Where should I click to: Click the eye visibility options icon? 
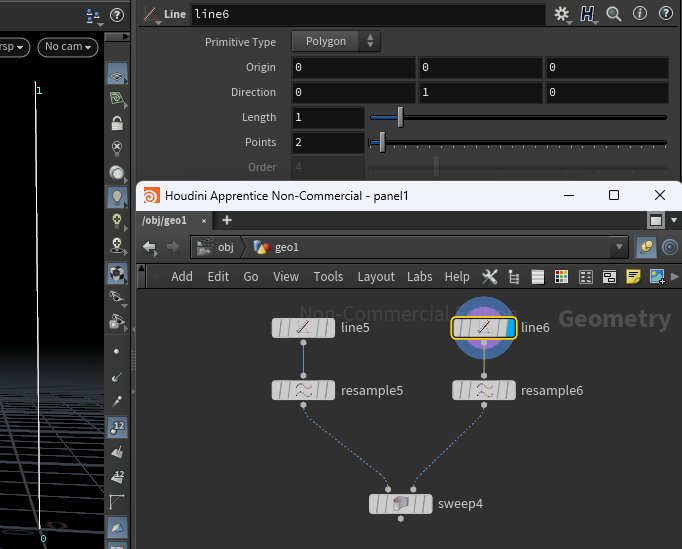(117, 297)
